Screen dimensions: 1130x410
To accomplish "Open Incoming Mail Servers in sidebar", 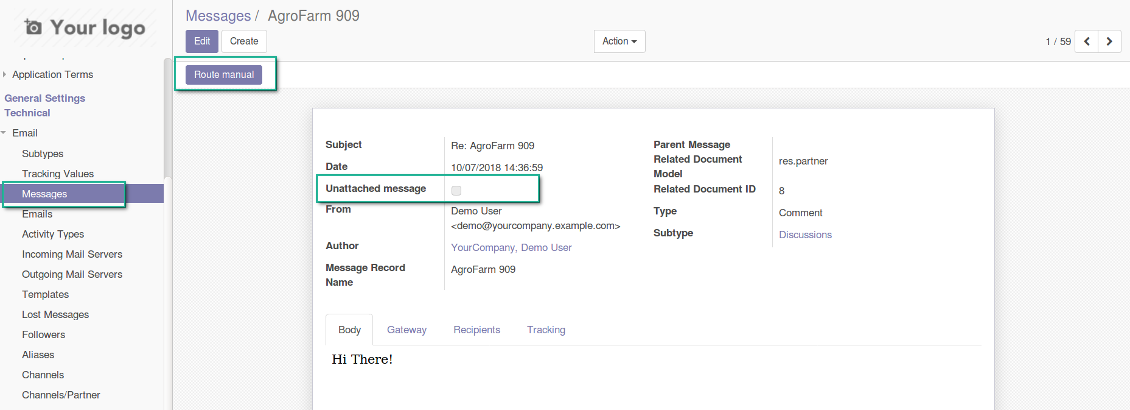I will [x=72, y=254].
